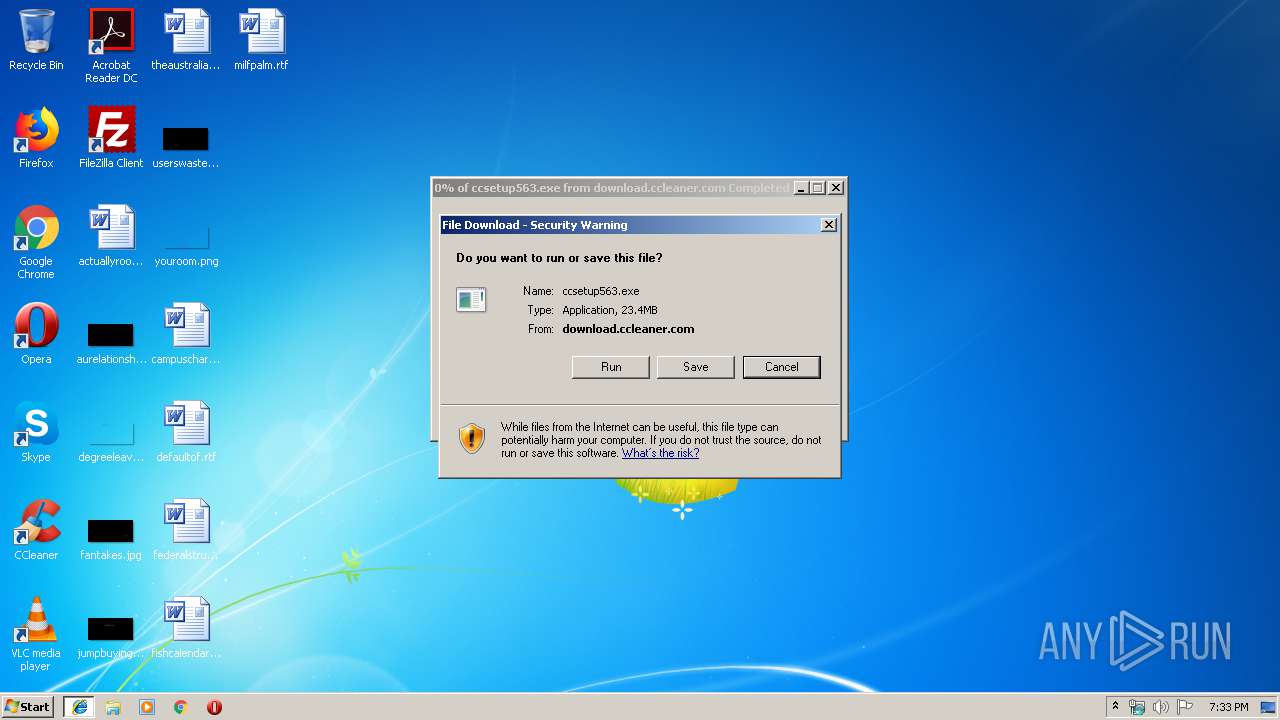Launch Opera desktop shortcut
Image resolution: width=1280 pixels, height=720 pixels.
36,334
